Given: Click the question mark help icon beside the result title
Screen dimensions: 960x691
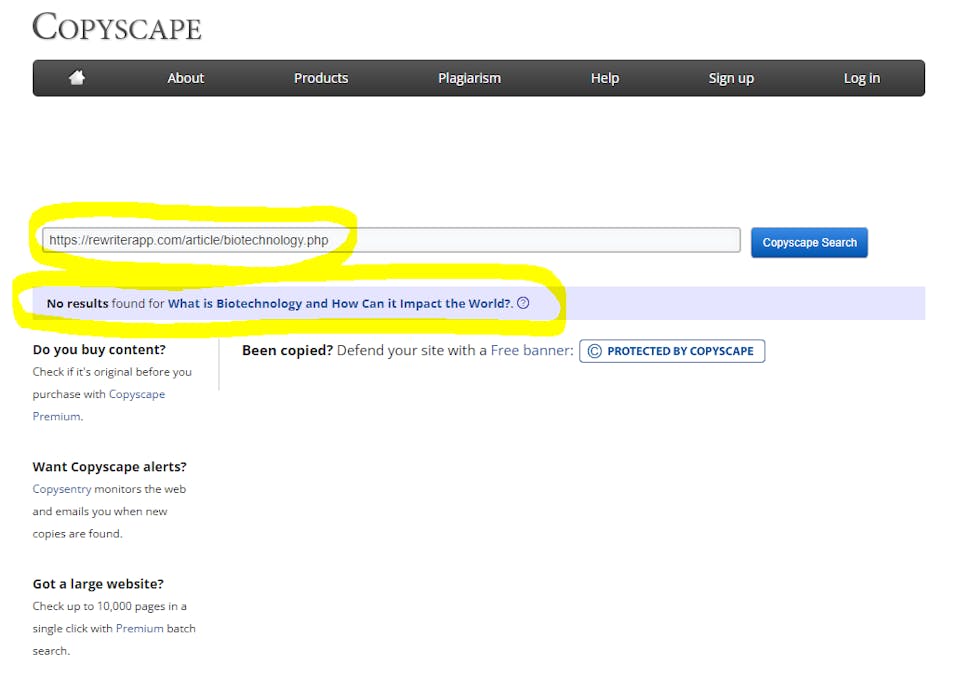Looking at the screenshot, I should pyautogui.click(x=523, y=303).
